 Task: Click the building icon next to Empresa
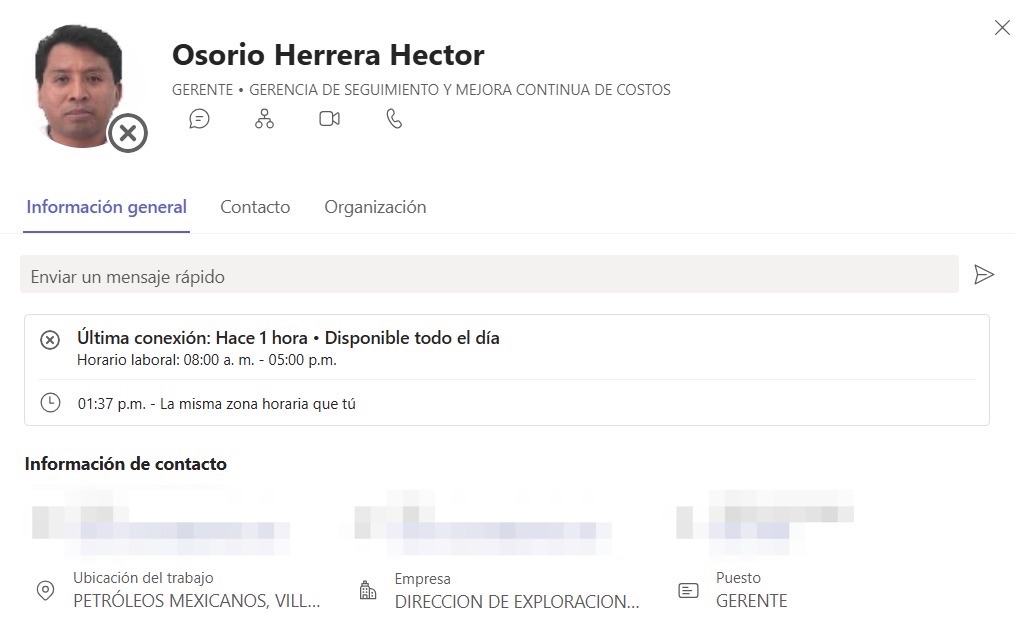point(367,591)
